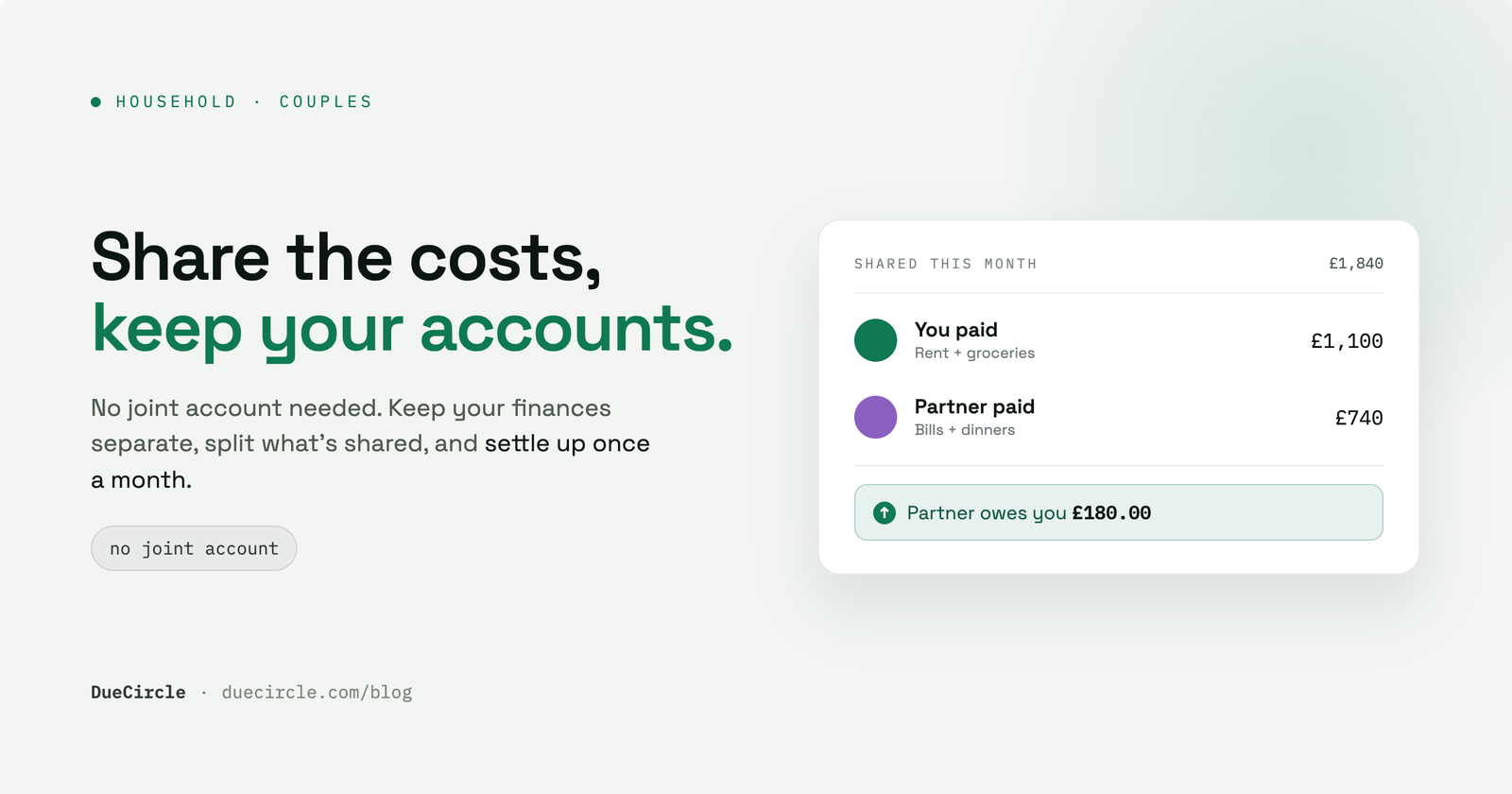Click the DueCircle brand name

click(x=138, y=692)
